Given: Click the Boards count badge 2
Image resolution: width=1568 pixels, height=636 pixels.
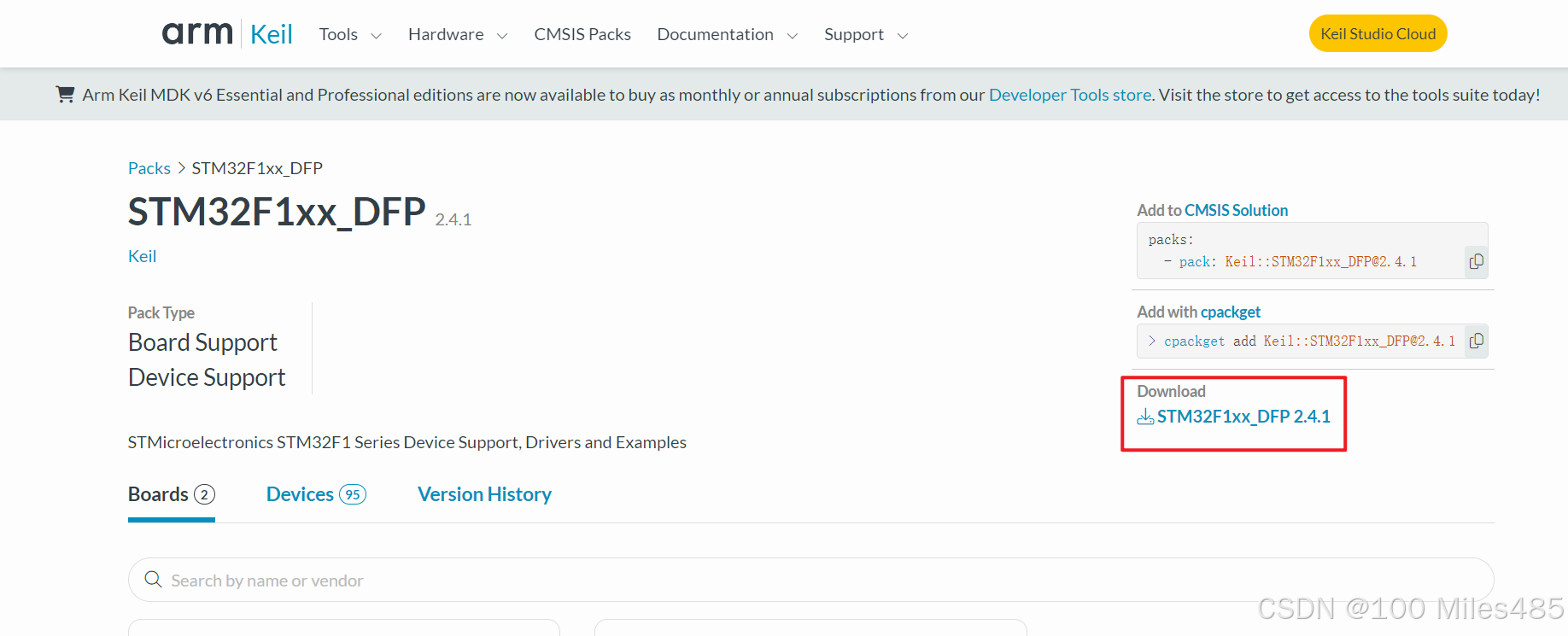Looking at the screenshot, I should click(204, 494).
